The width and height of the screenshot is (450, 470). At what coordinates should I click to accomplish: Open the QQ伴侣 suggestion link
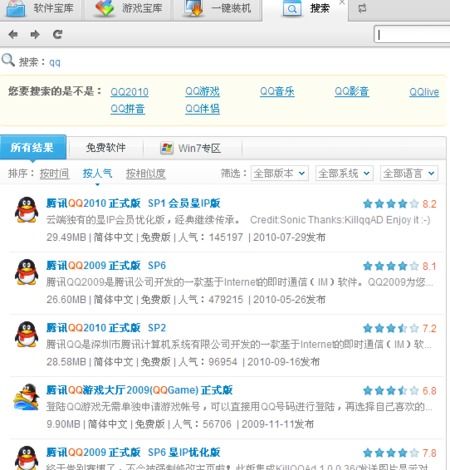202,109
